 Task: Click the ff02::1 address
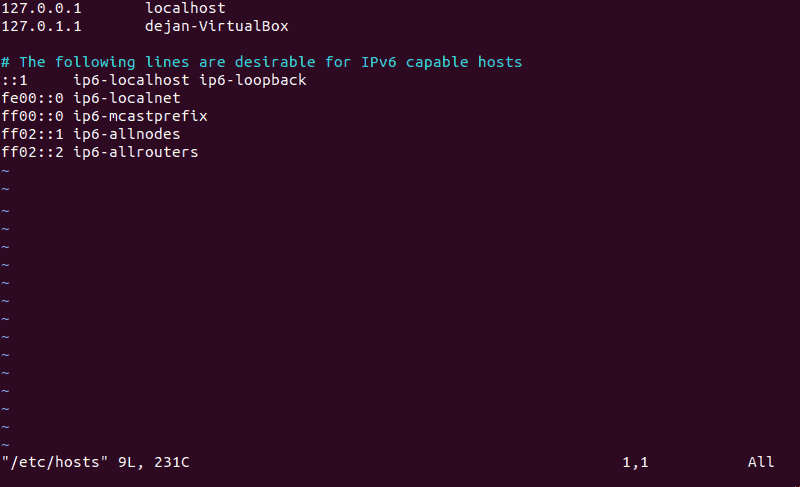click(x=32, y=134)
